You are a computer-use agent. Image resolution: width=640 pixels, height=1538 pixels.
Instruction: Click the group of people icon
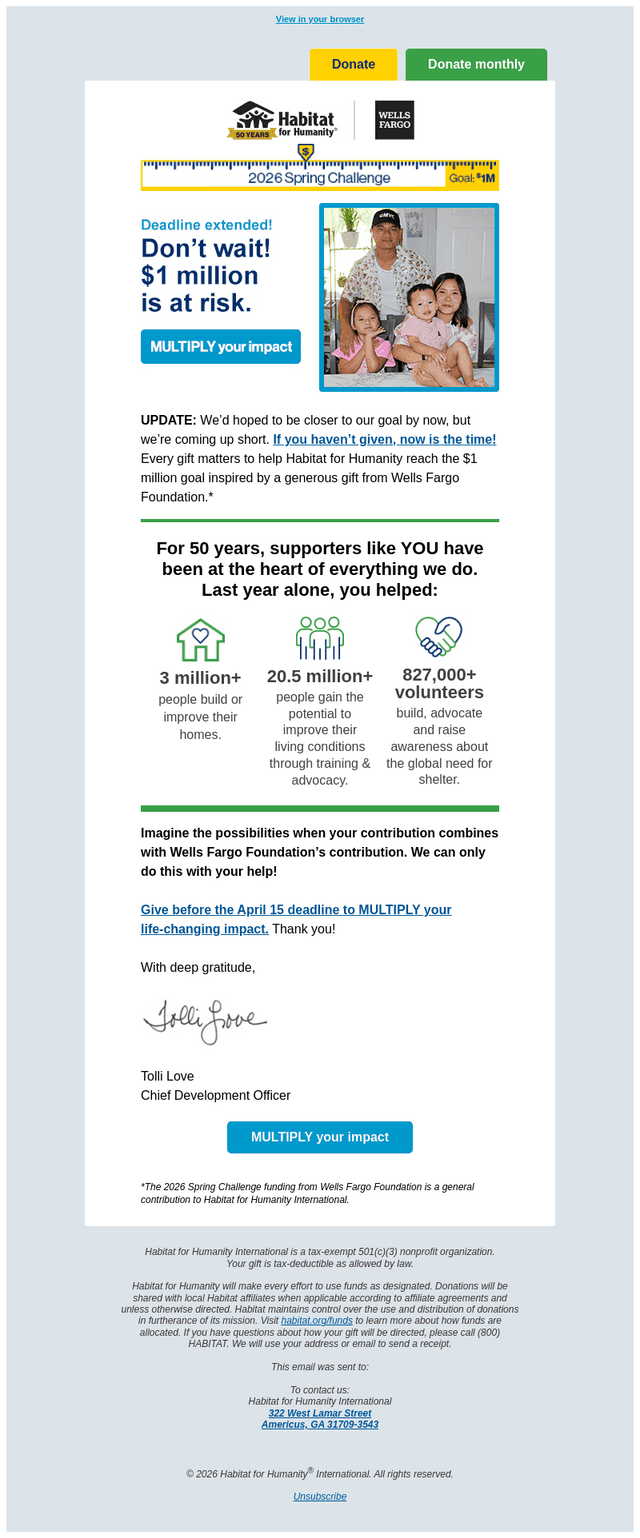point(320,638)
